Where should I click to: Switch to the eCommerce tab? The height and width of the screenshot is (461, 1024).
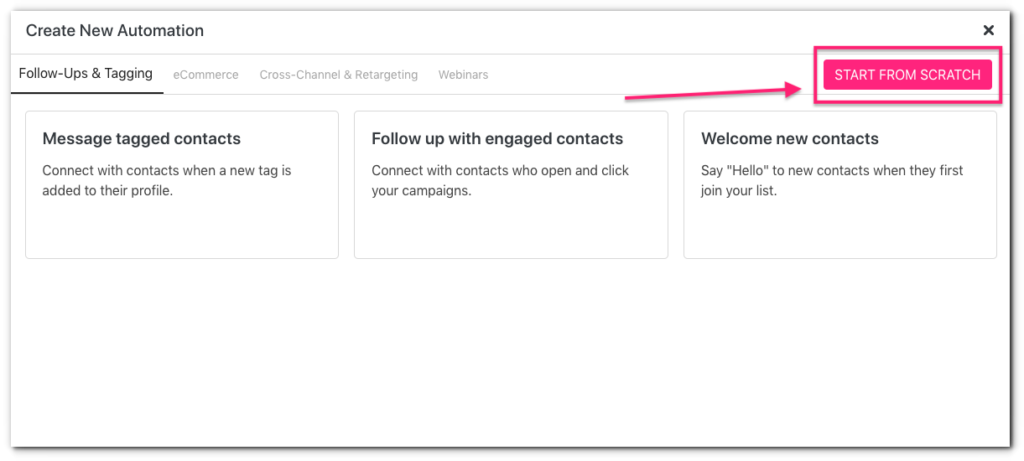pyautogui.click(x=206, y=74)
